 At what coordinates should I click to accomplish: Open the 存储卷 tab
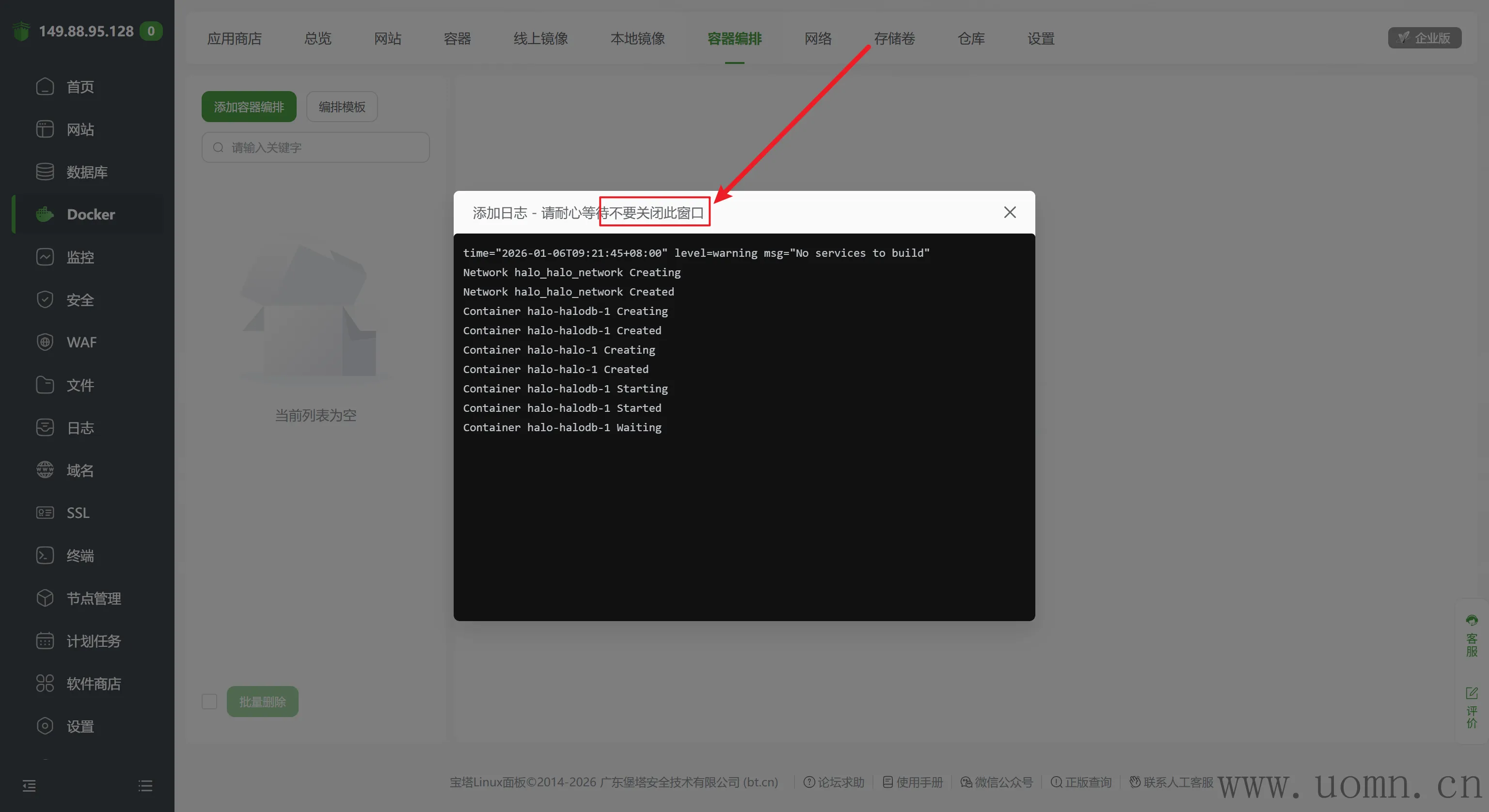pyautogui.click(x=894, y=39)
